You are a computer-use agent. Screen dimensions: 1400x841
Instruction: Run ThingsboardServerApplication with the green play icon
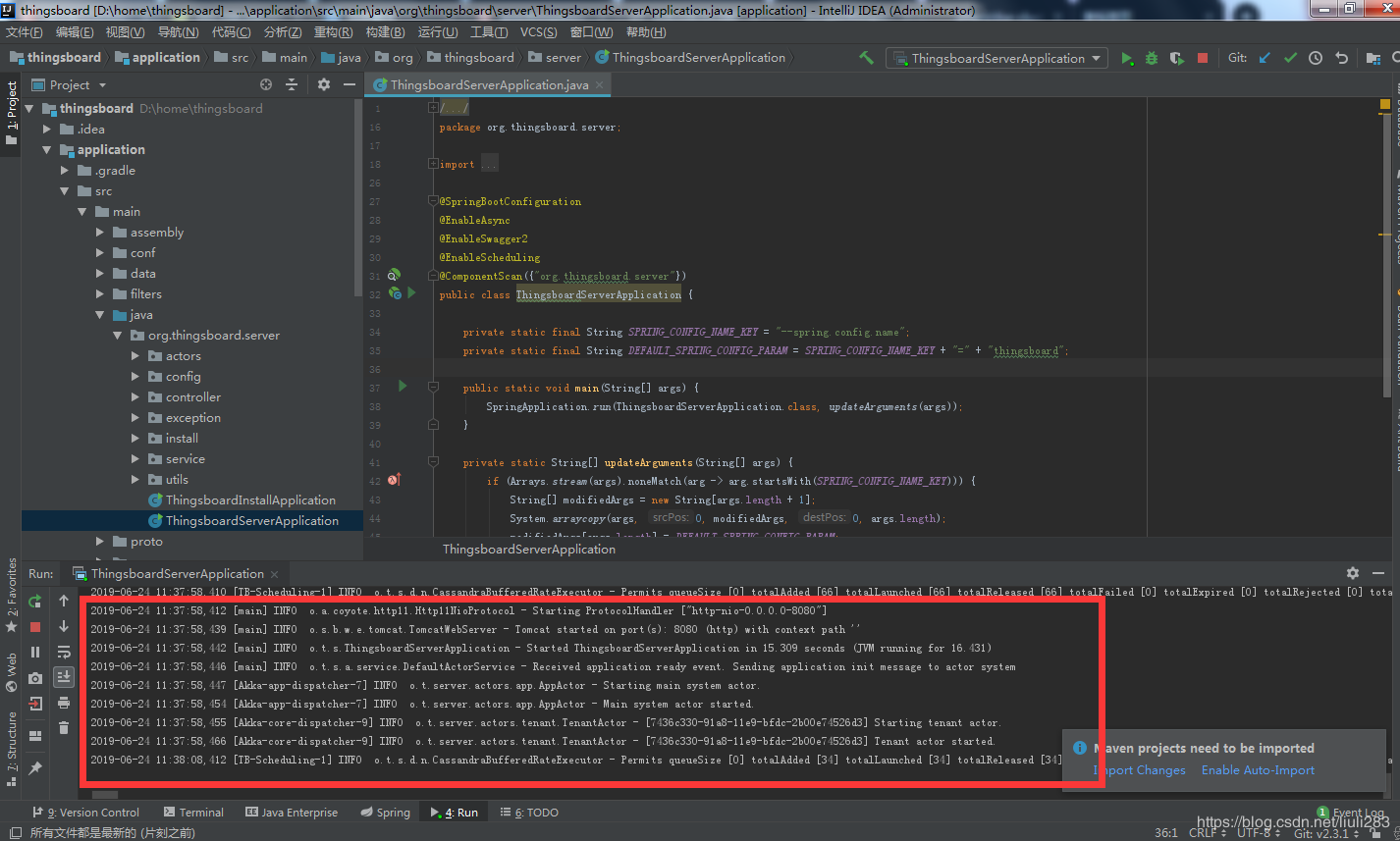1127,58
